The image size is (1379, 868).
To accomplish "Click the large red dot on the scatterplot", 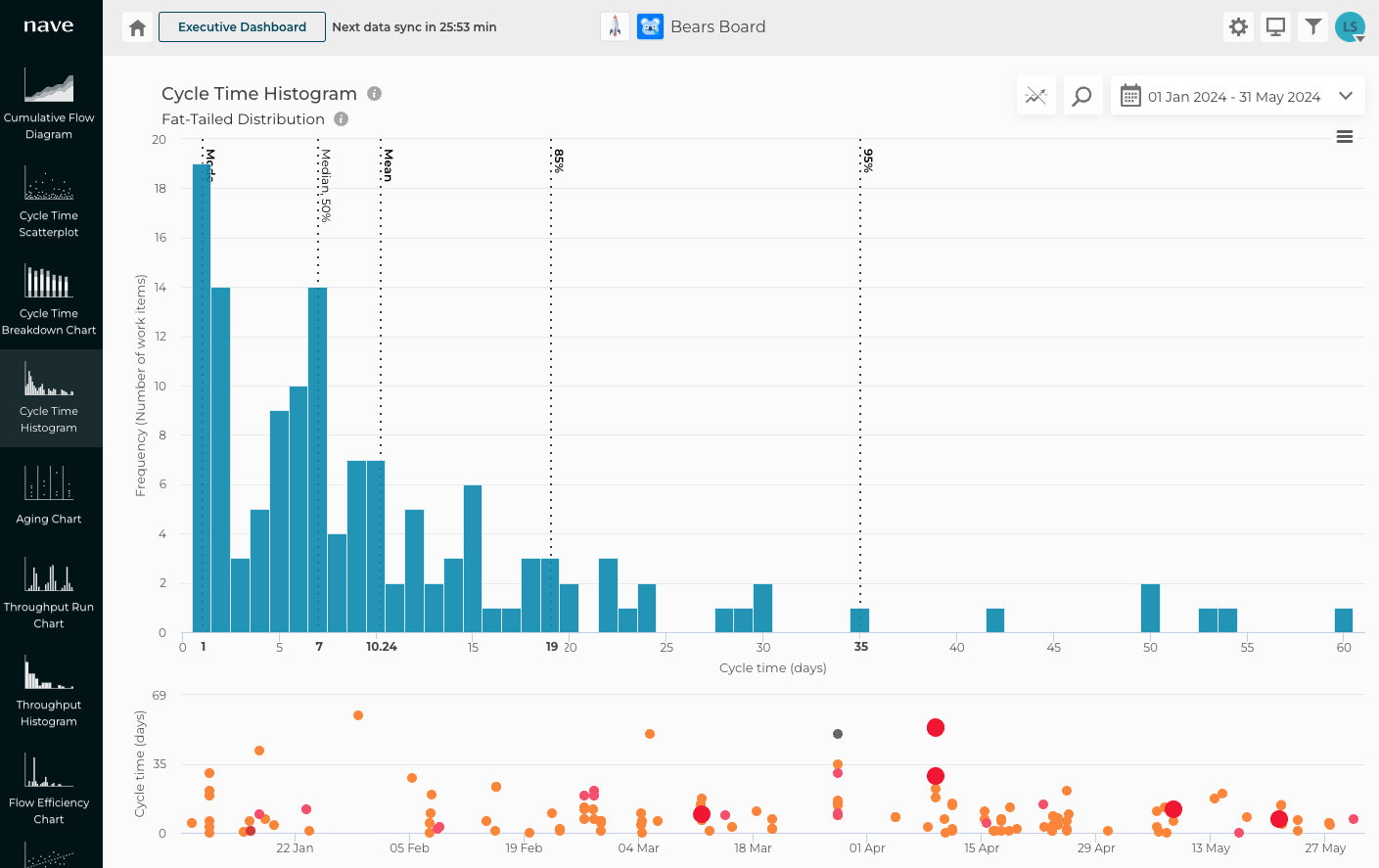I will pyautogui.click(x=935, y=727).
